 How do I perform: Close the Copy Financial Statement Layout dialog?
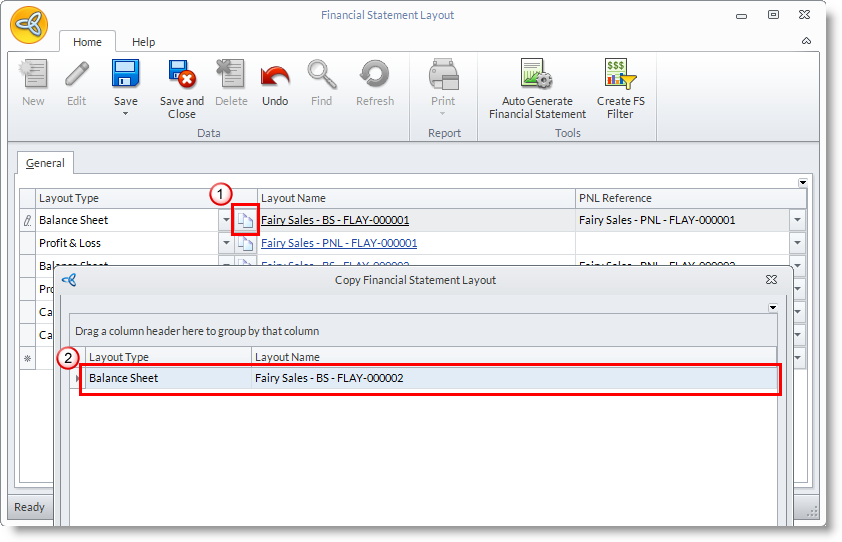tap(772, 280)
